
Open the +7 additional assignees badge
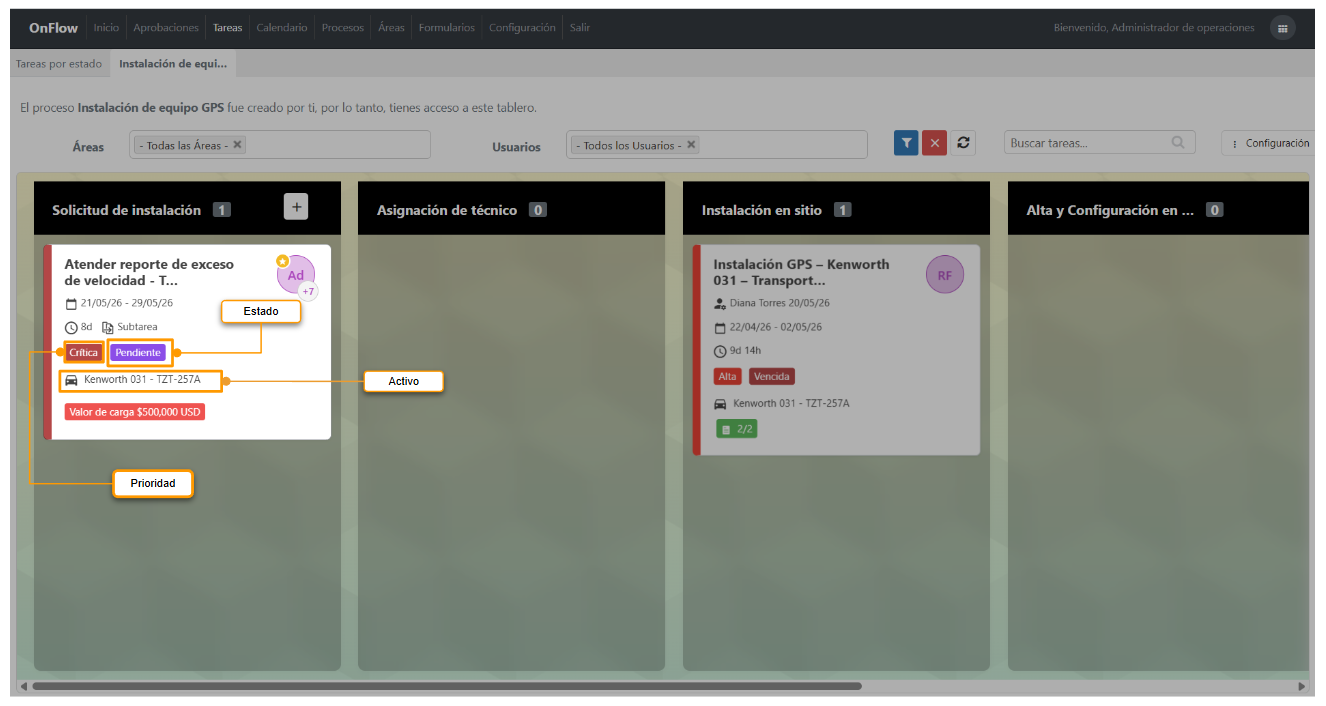coord(309,292)
